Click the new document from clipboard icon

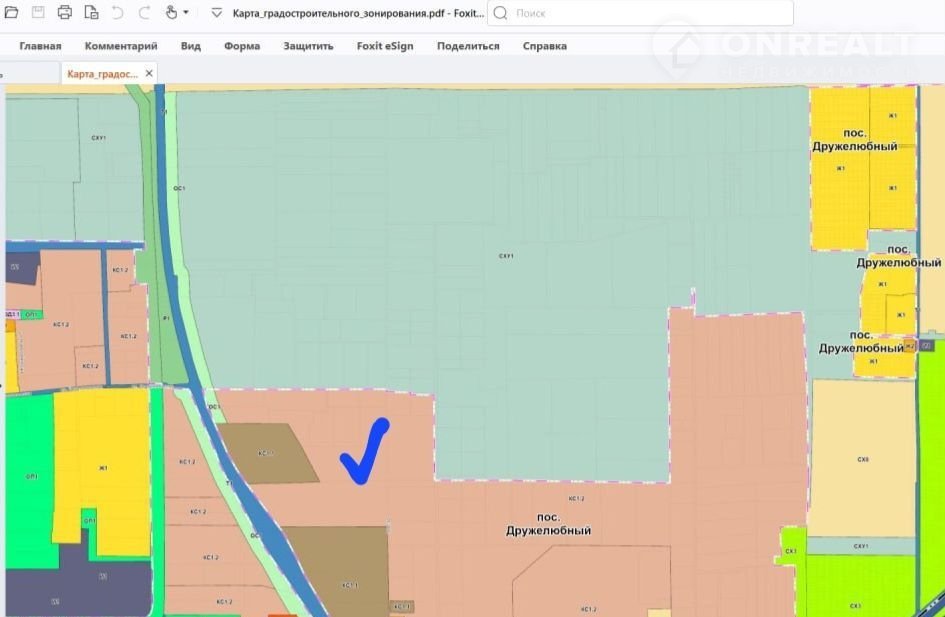pyautogui.click(x=91, y=13)
